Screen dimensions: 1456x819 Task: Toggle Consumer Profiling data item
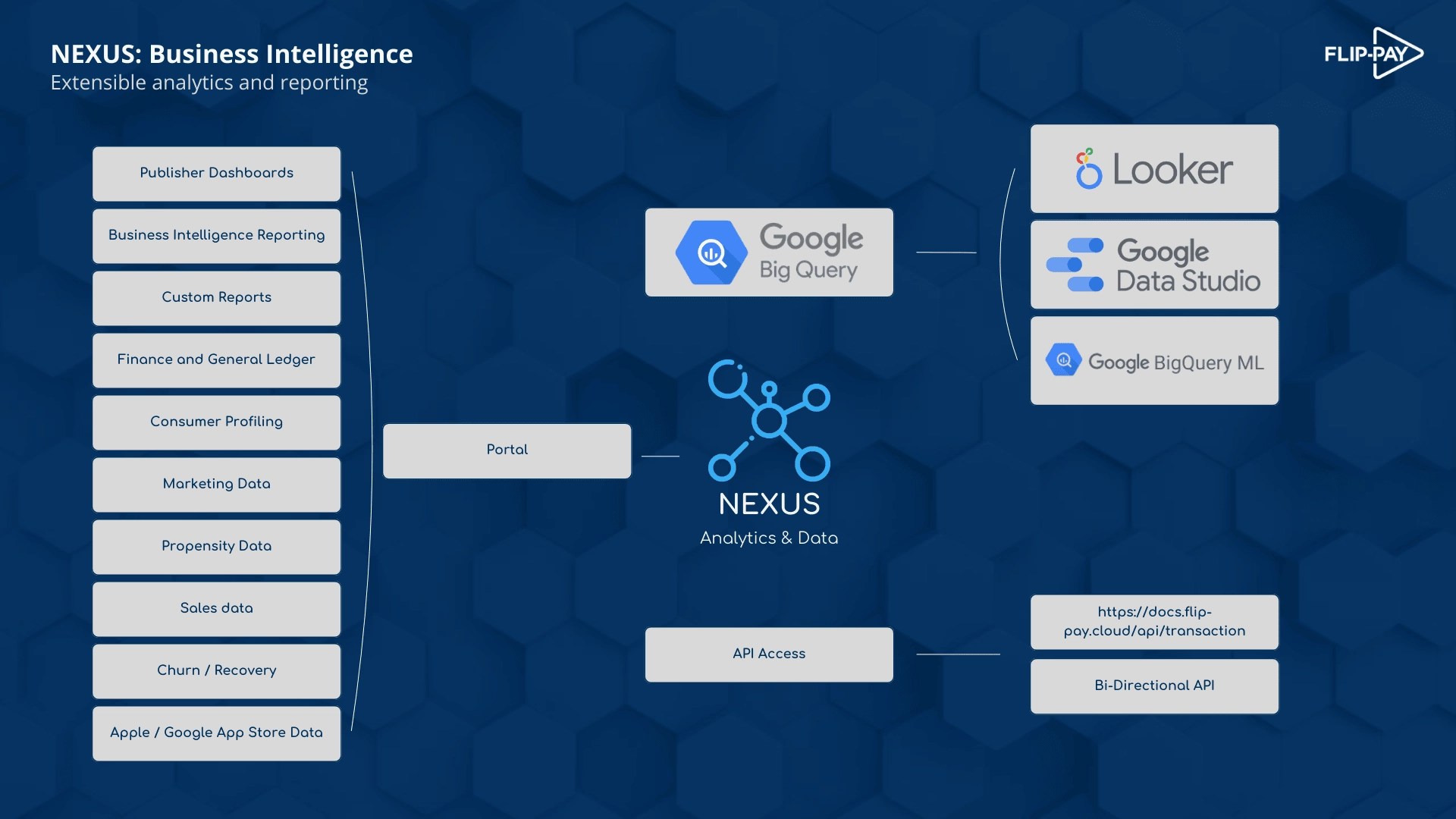216,422
